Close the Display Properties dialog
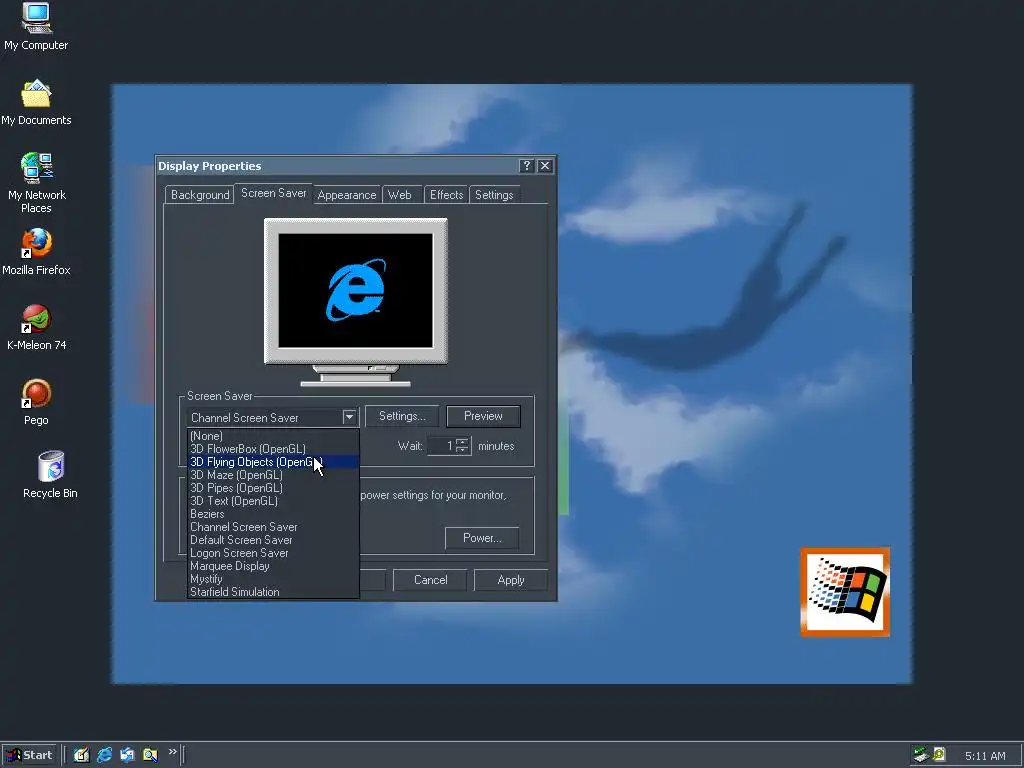The width and height of the screenshot is (1024, 768). [x=545, y=166]
